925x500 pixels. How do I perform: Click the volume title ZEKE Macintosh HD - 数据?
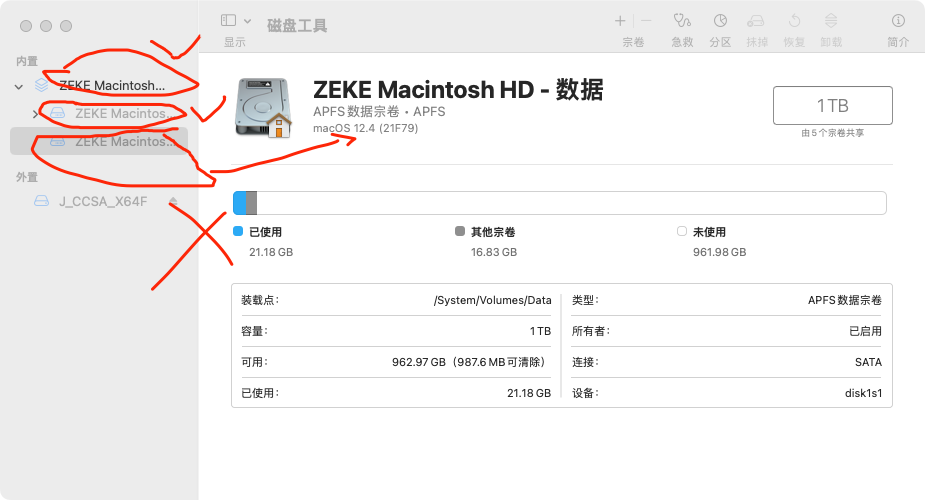click(x=458, y=90)
